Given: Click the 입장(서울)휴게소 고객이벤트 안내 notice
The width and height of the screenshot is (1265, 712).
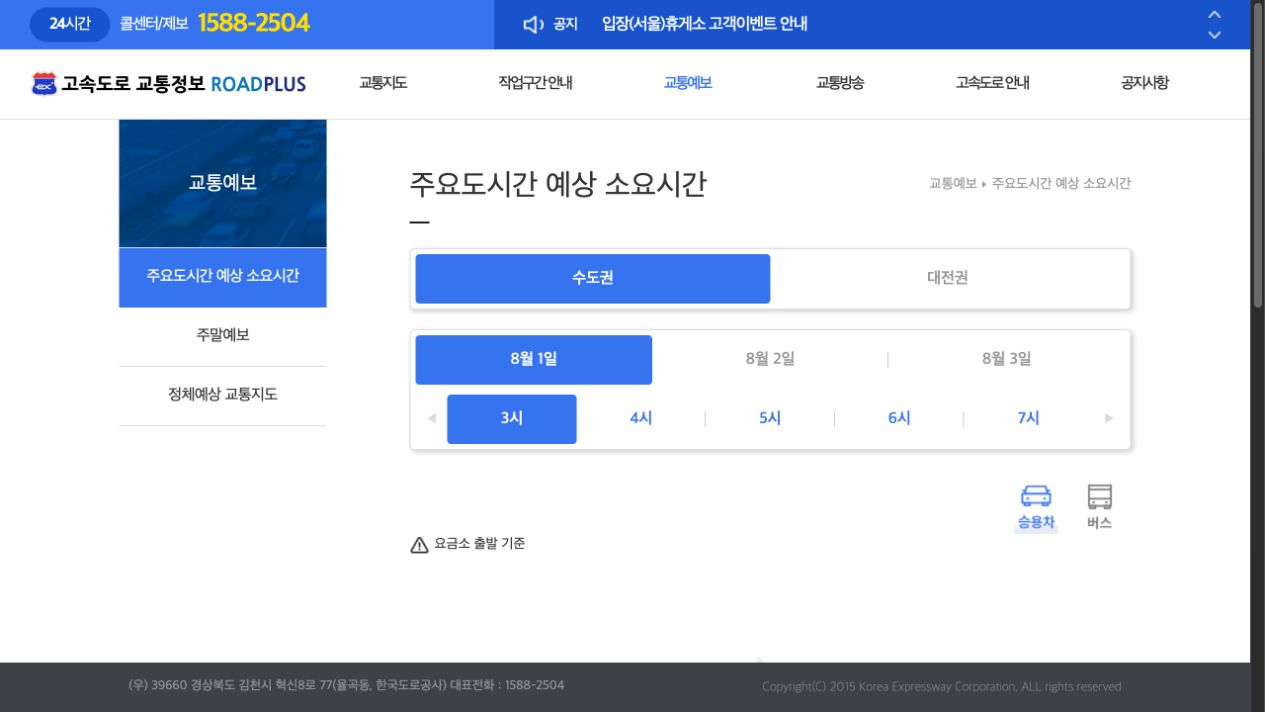Looking at the screenshot, I should coord(704,24).
